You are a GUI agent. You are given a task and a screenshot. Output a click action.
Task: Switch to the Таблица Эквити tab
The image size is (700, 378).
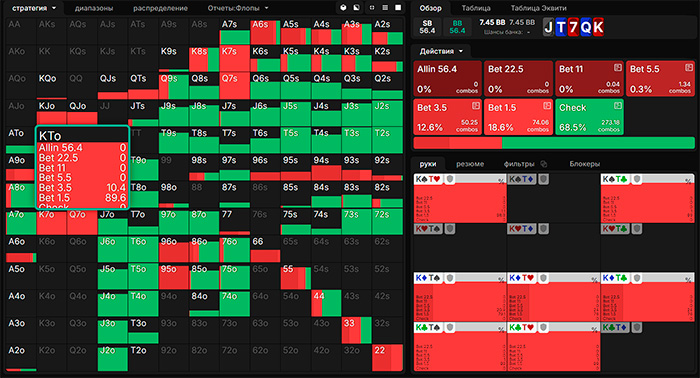(x=538, y=8)
